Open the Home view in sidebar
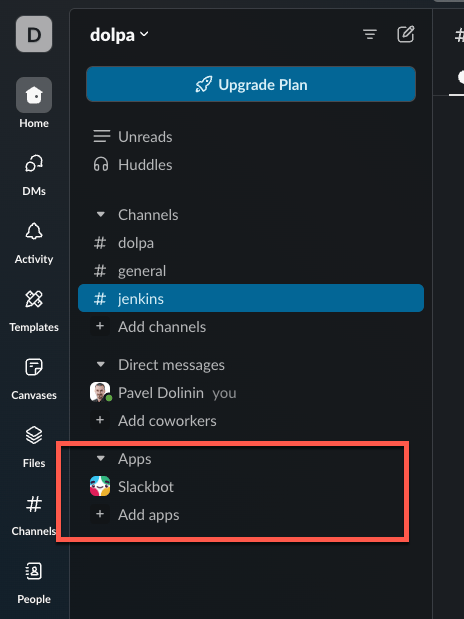464x619 pixels. click(34, 103)
